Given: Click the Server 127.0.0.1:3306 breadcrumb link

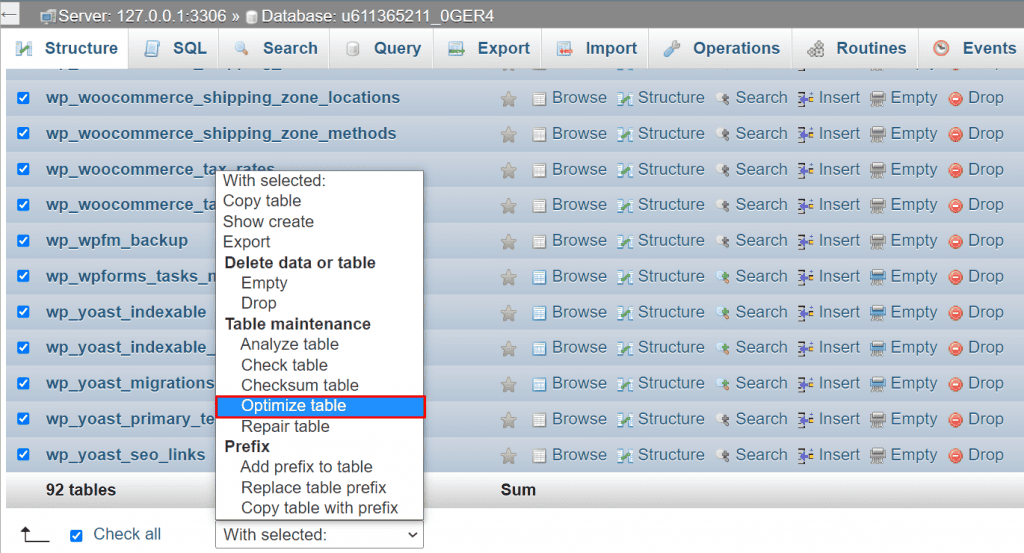Looking at the screenshot, I should [x=142, y=16].
